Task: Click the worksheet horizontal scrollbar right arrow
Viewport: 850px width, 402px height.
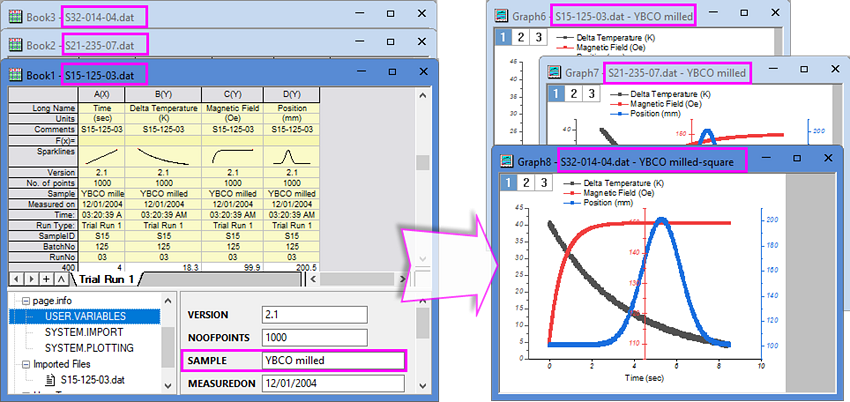Action: tap(402, 279)
